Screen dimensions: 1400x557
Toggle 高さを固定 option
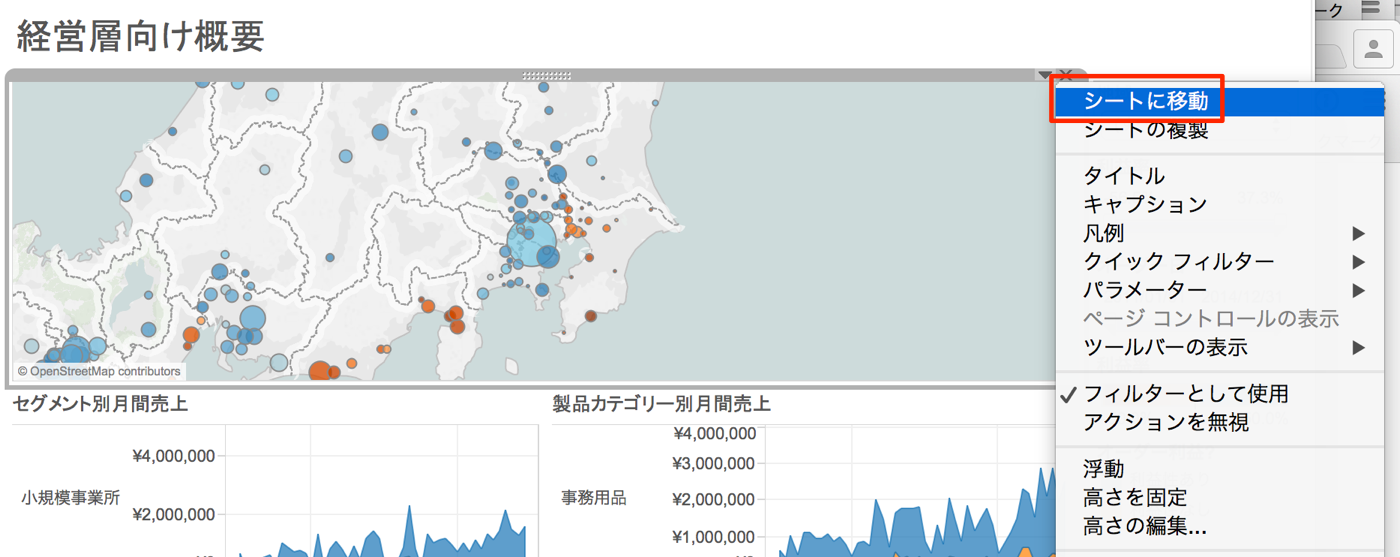[x=1135, y=497]
